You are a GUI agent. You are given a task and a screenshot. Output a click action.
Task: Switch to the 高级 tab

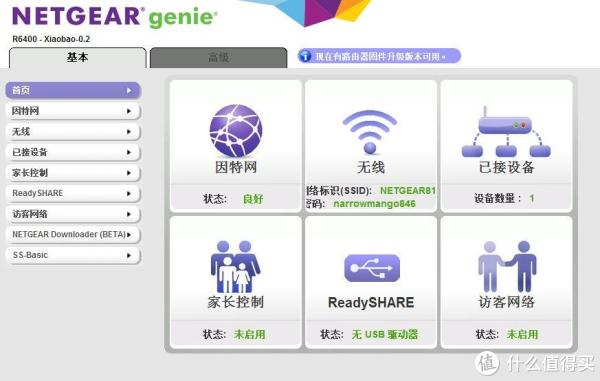(x=218, y=58)
